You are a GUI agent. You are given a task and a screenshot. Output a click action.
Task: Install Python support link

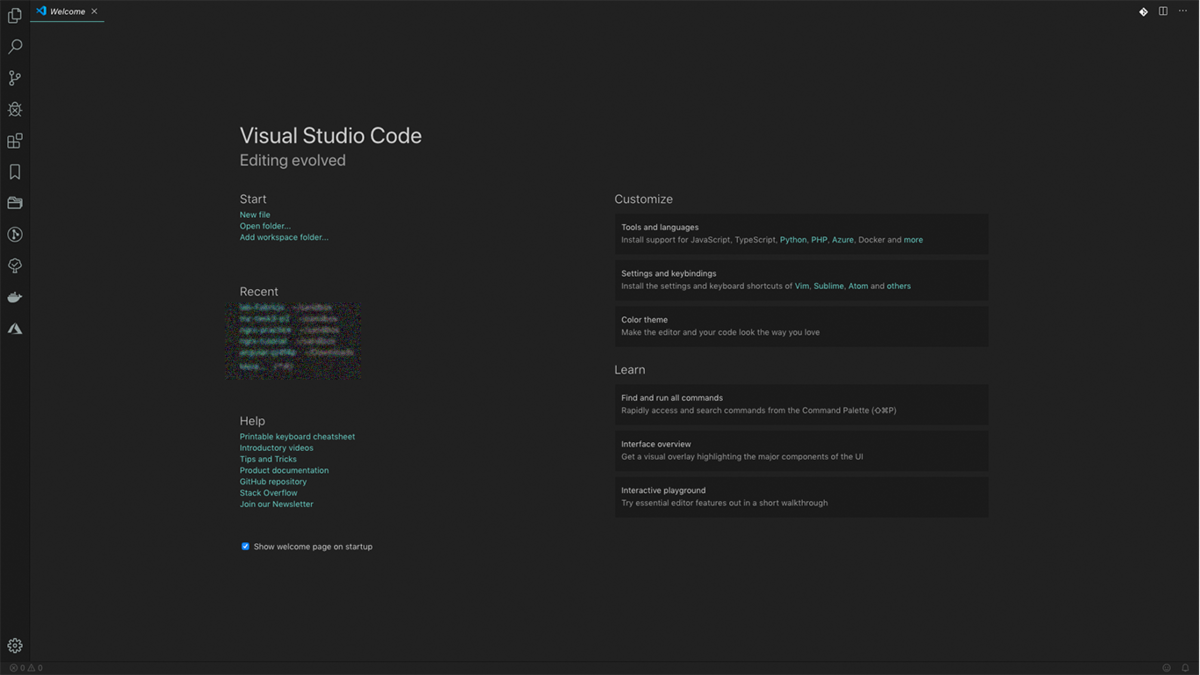coord(793,240)
